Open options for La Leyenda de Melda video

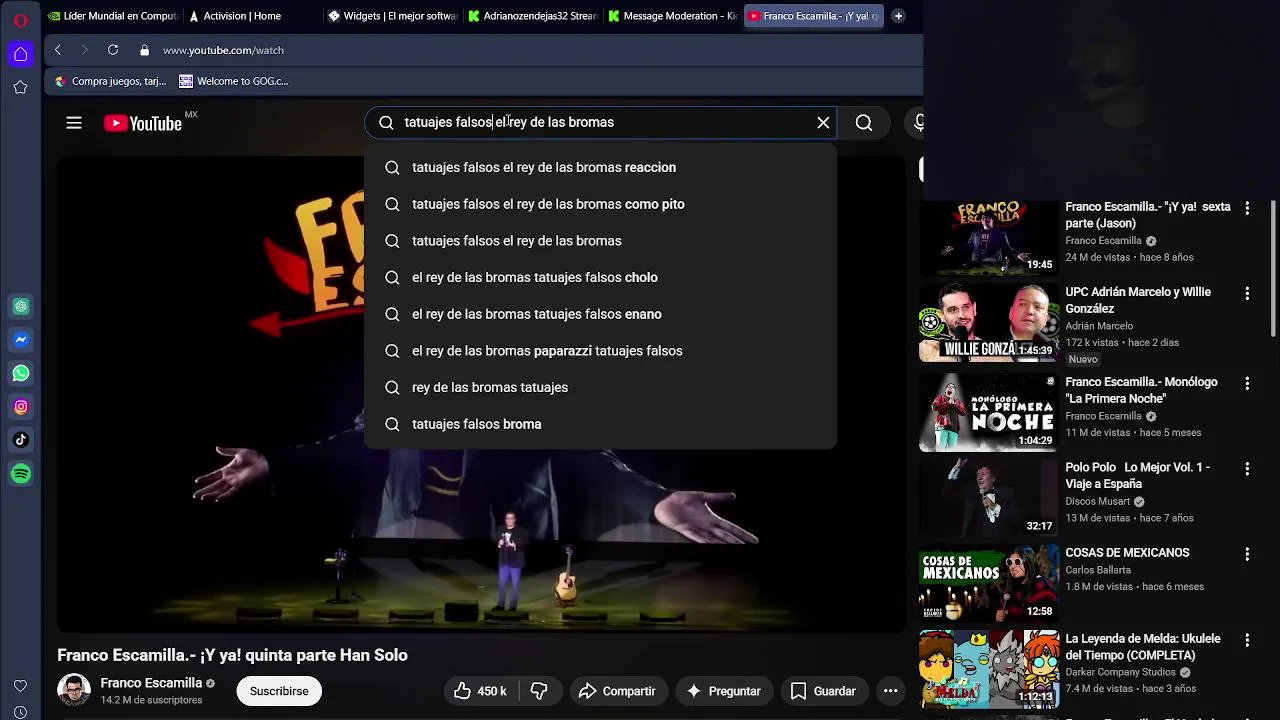[1247, 639]
